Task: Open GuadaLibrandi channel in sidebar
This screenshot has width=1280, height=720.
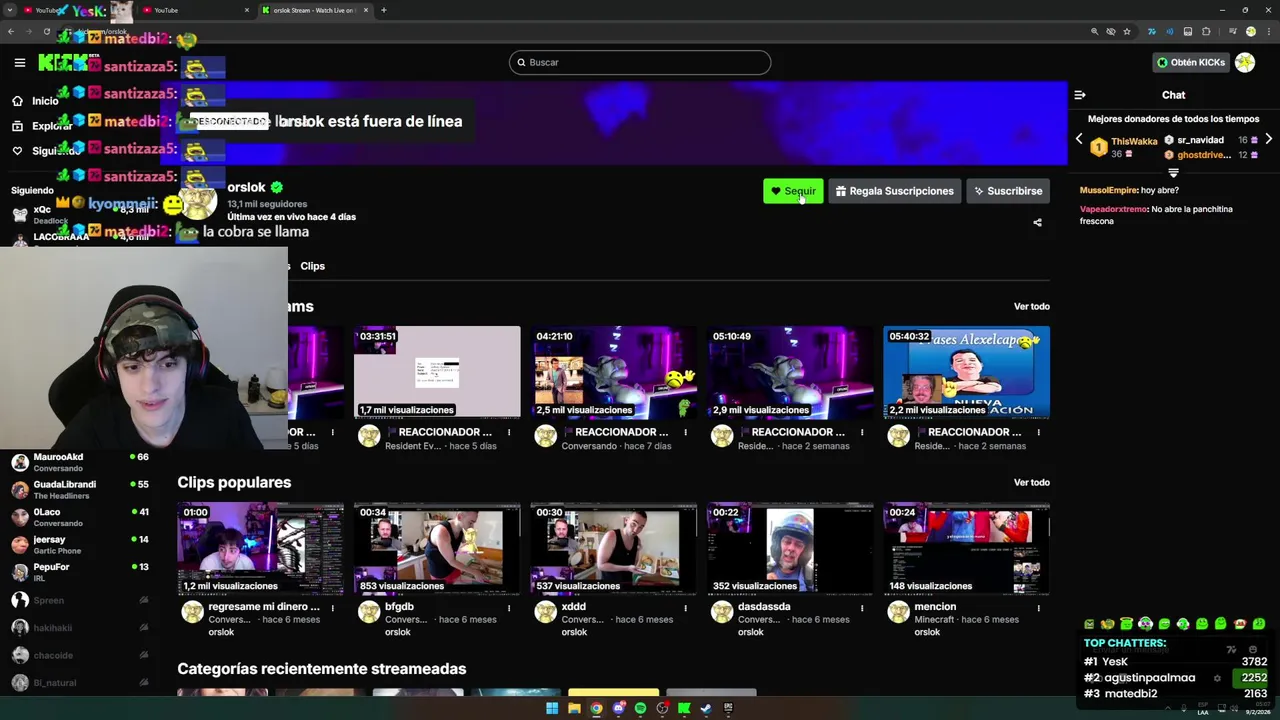Action: coord(80,489)
